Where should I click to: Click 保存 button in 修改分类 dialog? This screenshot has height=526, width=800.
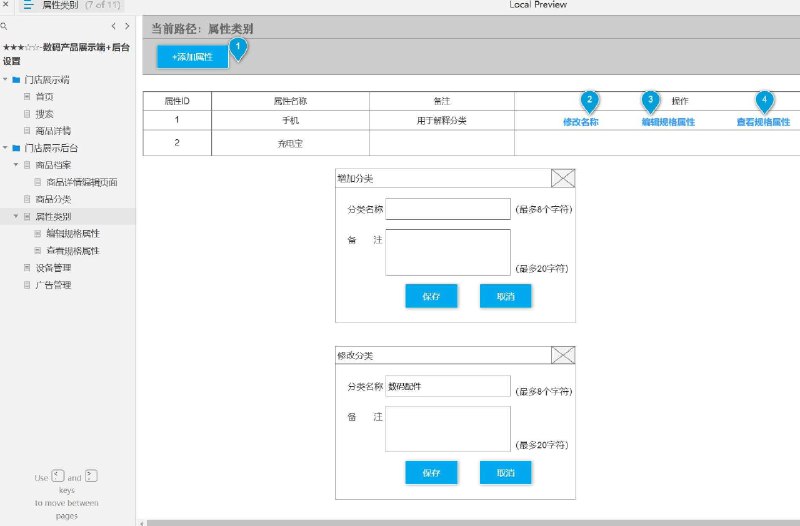click(x=431, y=472)
